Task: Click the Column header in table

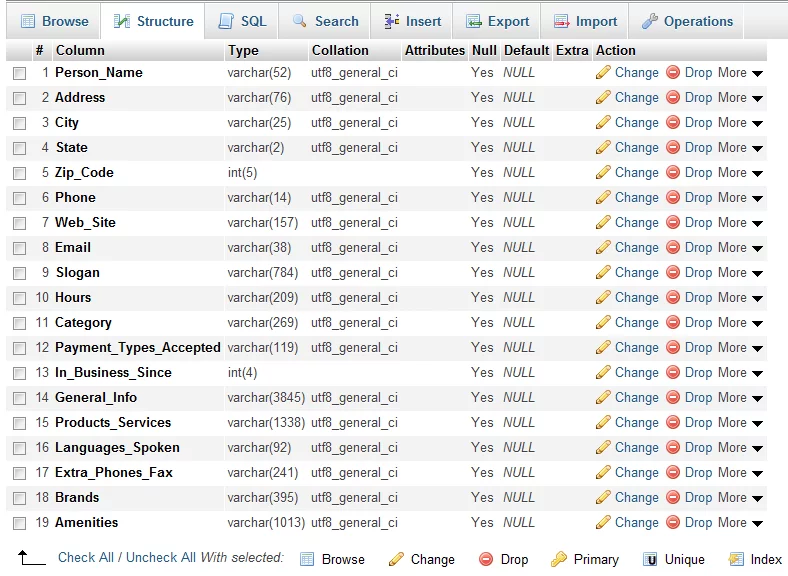Action: [80, 50]
